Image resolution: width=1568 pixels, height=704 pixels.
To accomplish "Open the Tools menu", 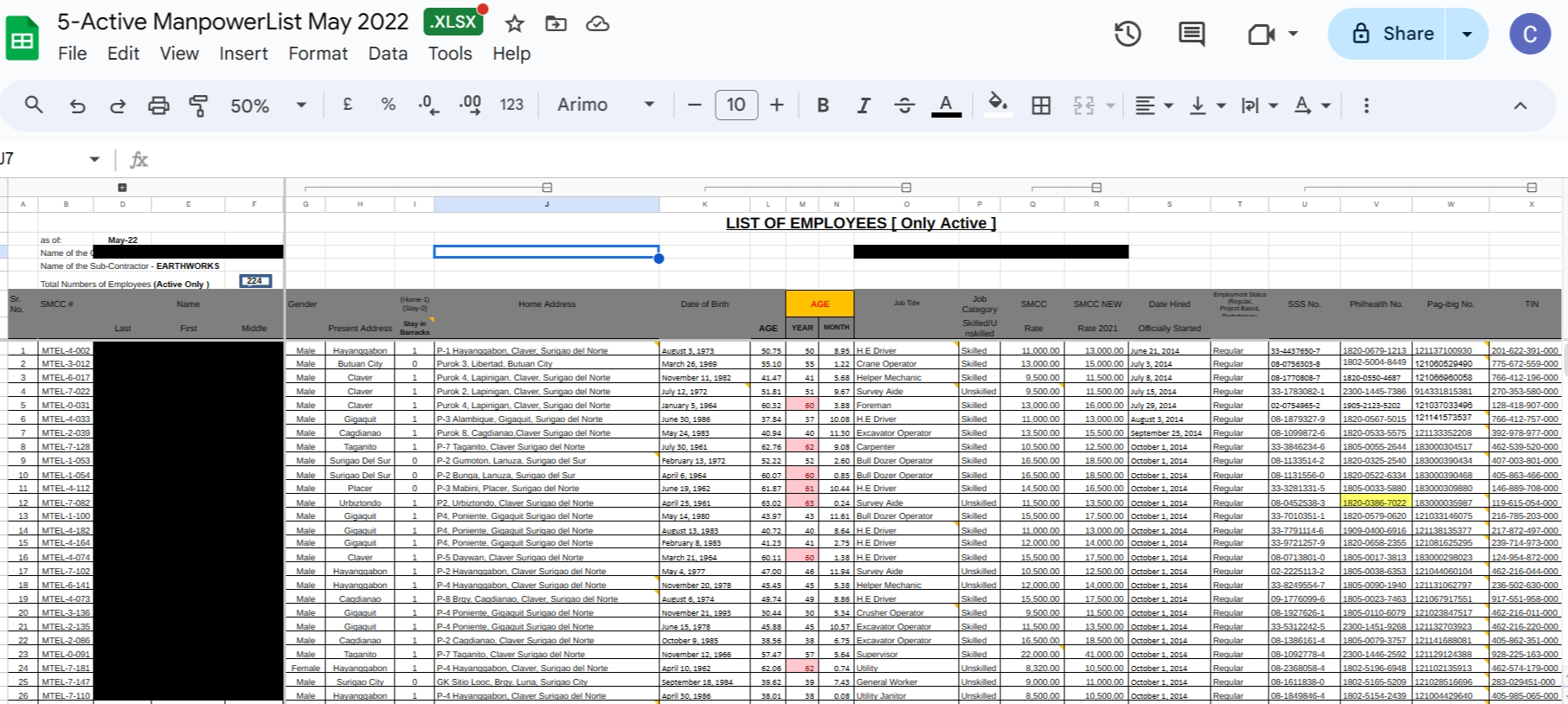I will 450,54.
